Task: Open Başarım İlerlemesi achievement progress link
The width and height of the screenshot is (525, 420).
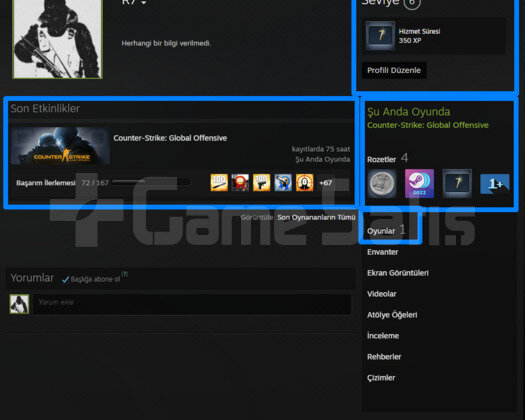Action: (x=46, y=183)
